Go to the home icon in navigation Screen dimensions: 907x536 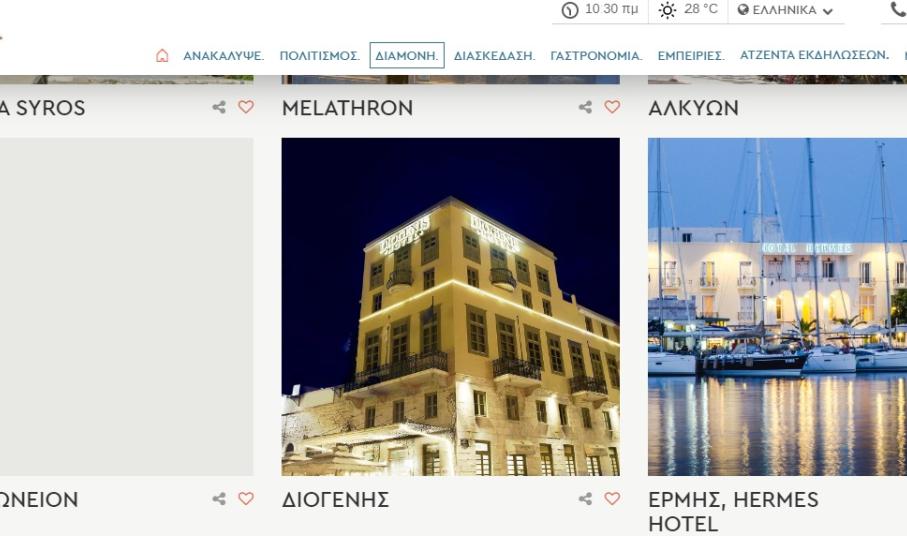tap(162, 56)
